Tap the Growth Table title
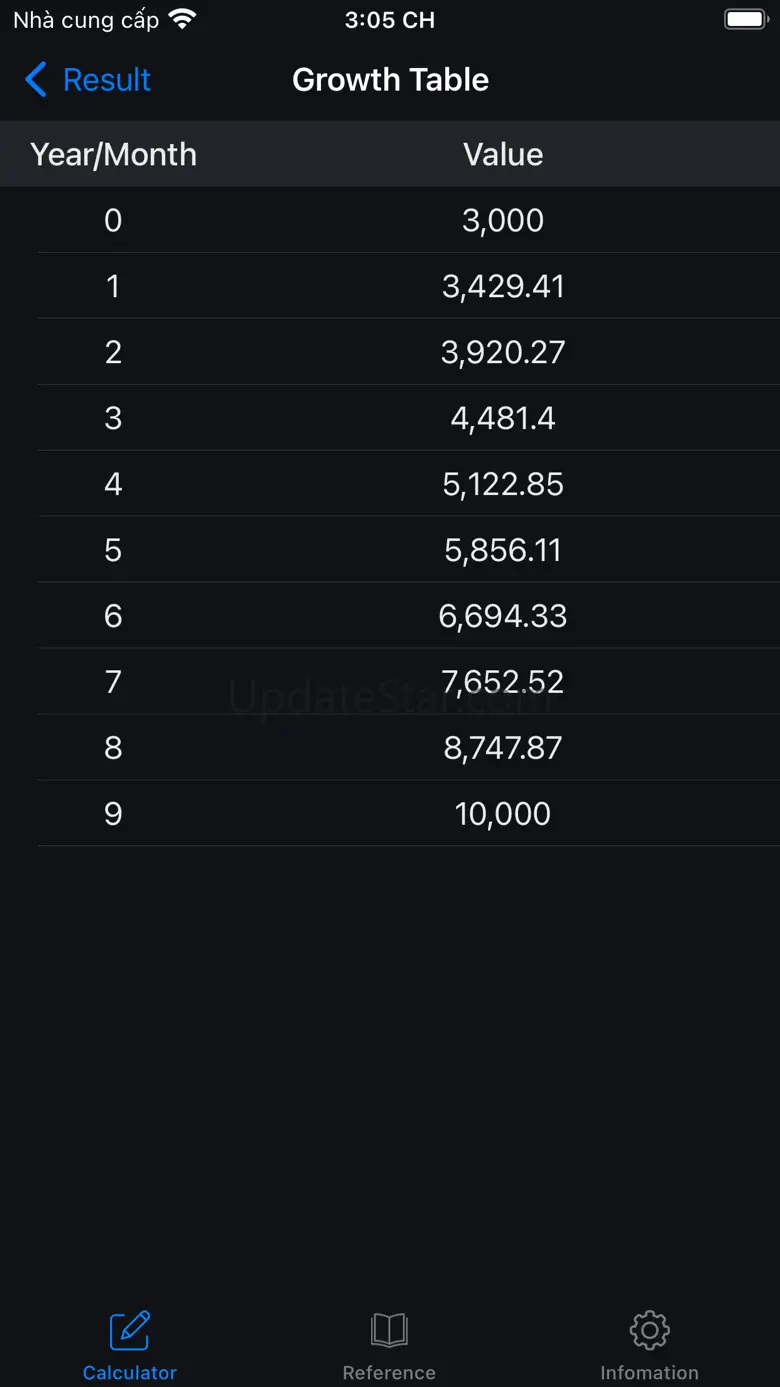 pos(390,79)
